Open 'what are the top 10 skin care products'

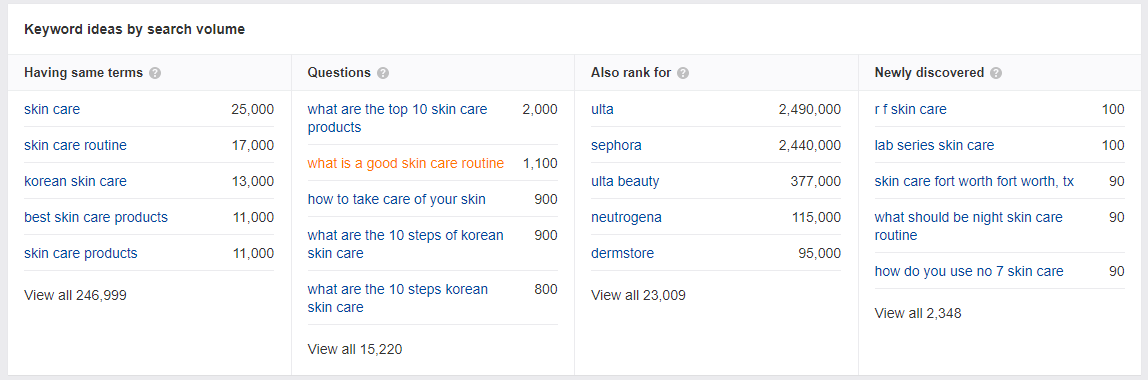point(398,119)
